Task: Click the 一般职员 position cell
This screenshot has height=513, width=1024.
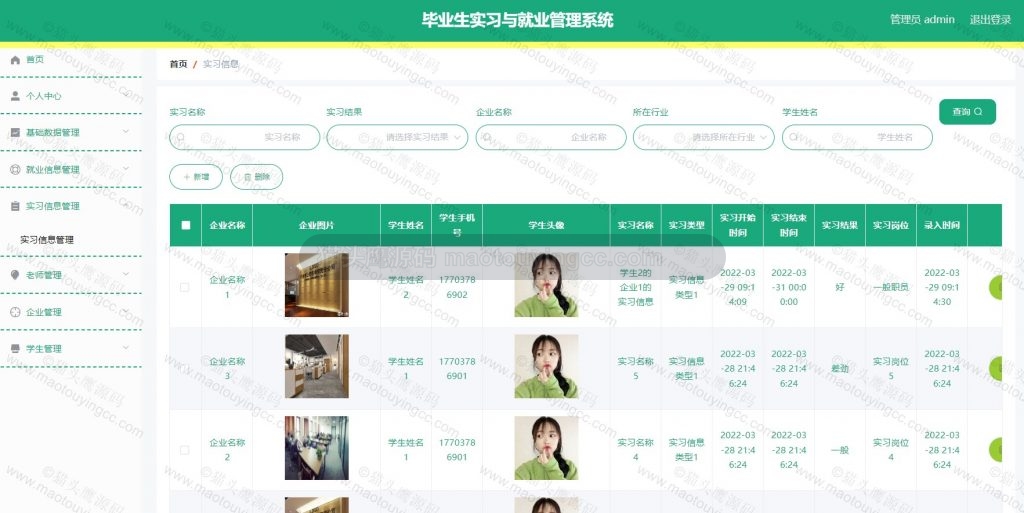Action: (891, 287)
